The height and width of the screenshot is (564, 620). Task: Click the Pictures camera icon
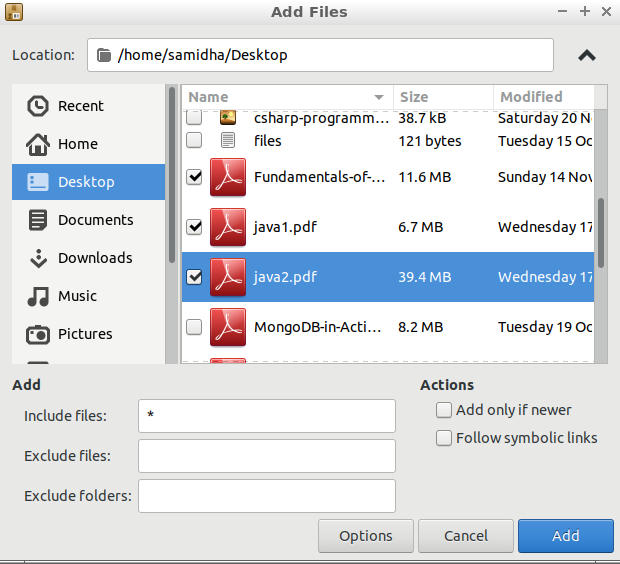[x=38, y=335]
